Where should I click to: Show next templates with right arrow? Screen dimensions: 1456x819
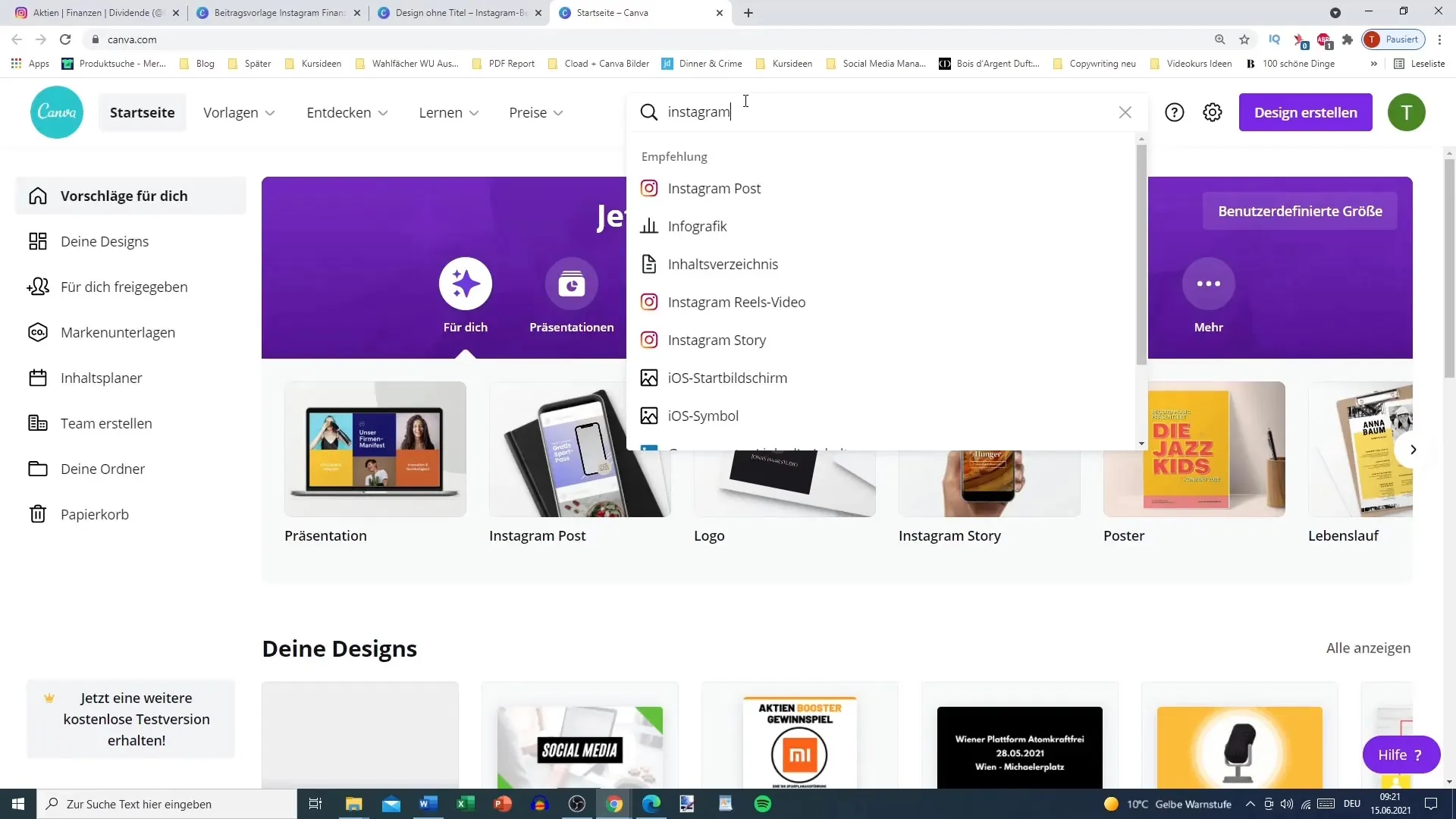click(x=1413, y=449)
